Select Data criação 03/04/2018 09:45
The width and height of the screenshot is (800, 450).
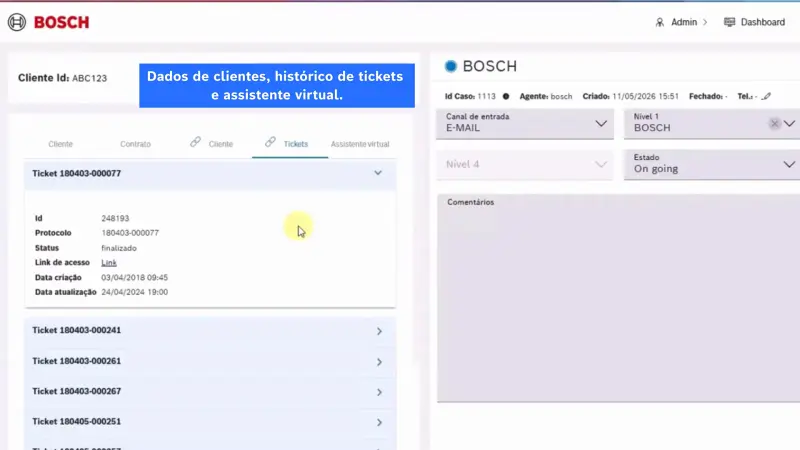(135, 278)
